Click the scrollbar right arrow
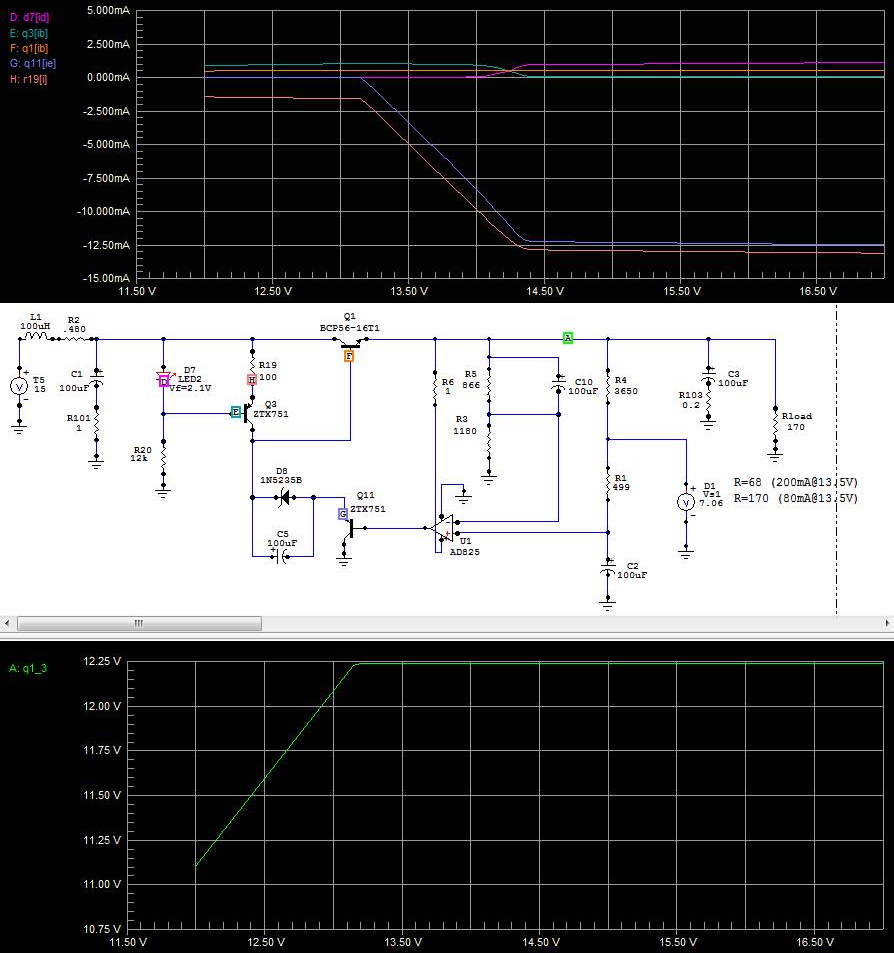The width and height of the screenshot is (894, 953). click(886, 623)
